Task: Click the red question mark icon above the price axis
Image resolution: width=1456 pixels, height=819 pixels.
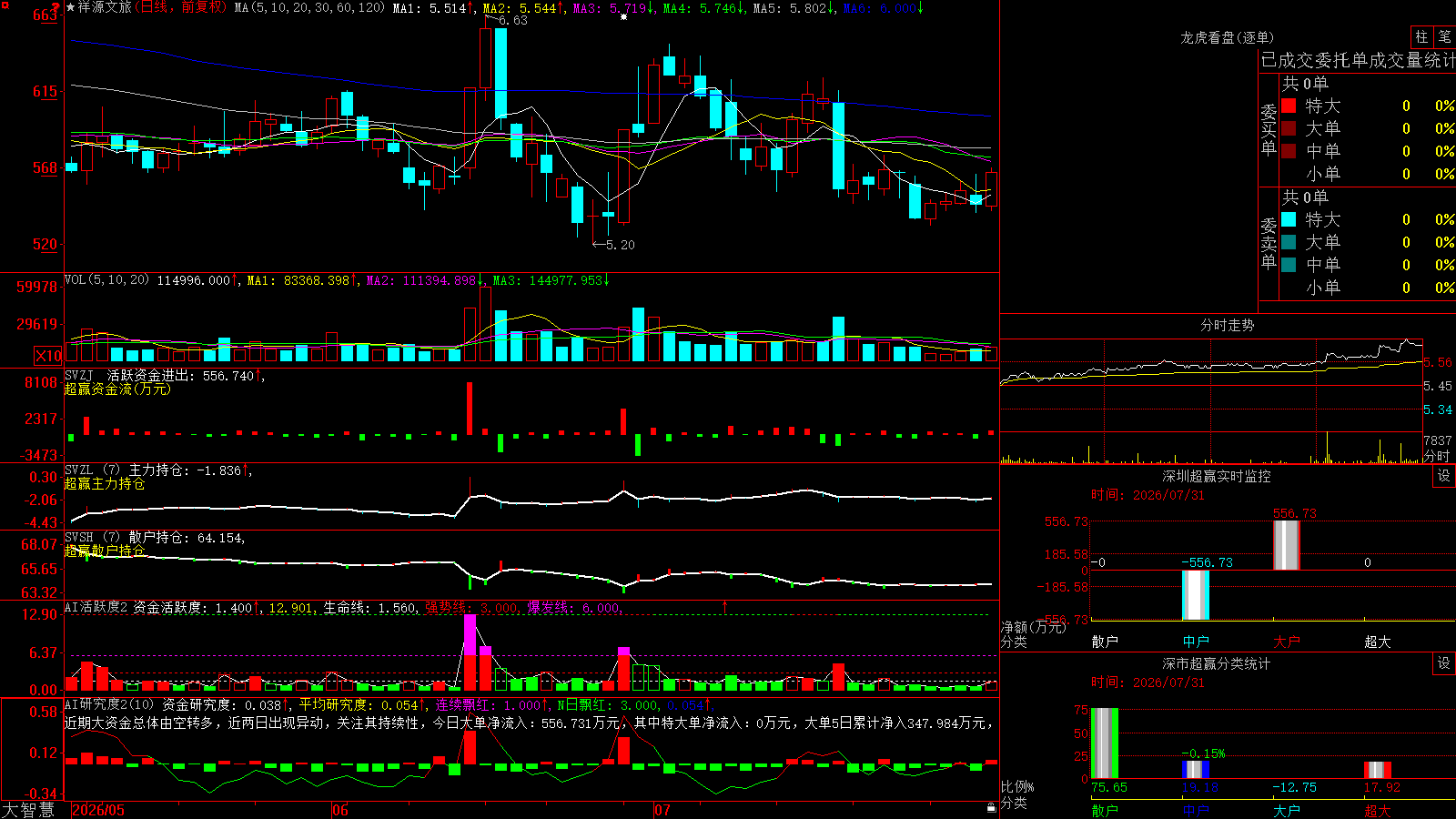Action: tap(56, 7)
